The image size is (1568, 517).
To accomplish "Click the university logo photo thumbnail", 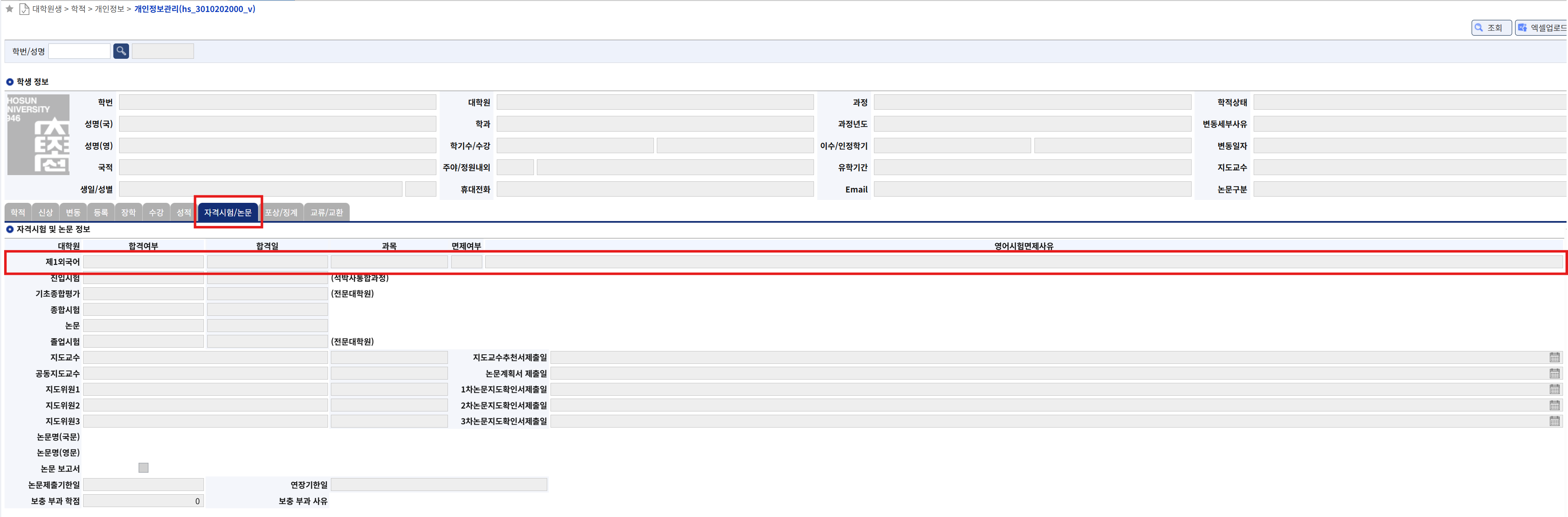I will tap(38, 135).
